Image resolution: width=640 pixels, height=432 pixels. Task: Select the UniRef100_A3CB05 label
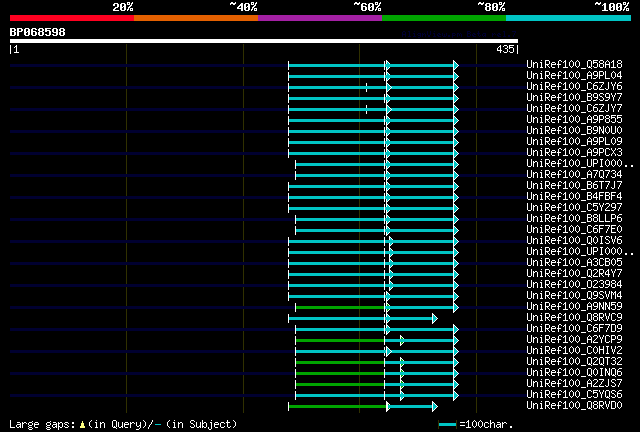tap(574, 263)
